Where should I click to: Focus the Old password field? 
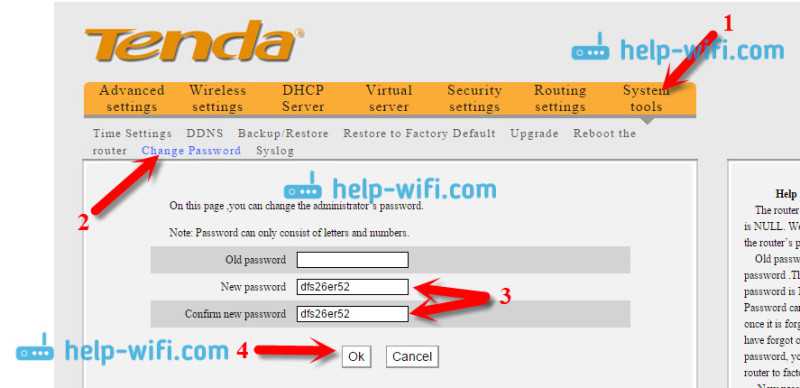click(353, 260)
